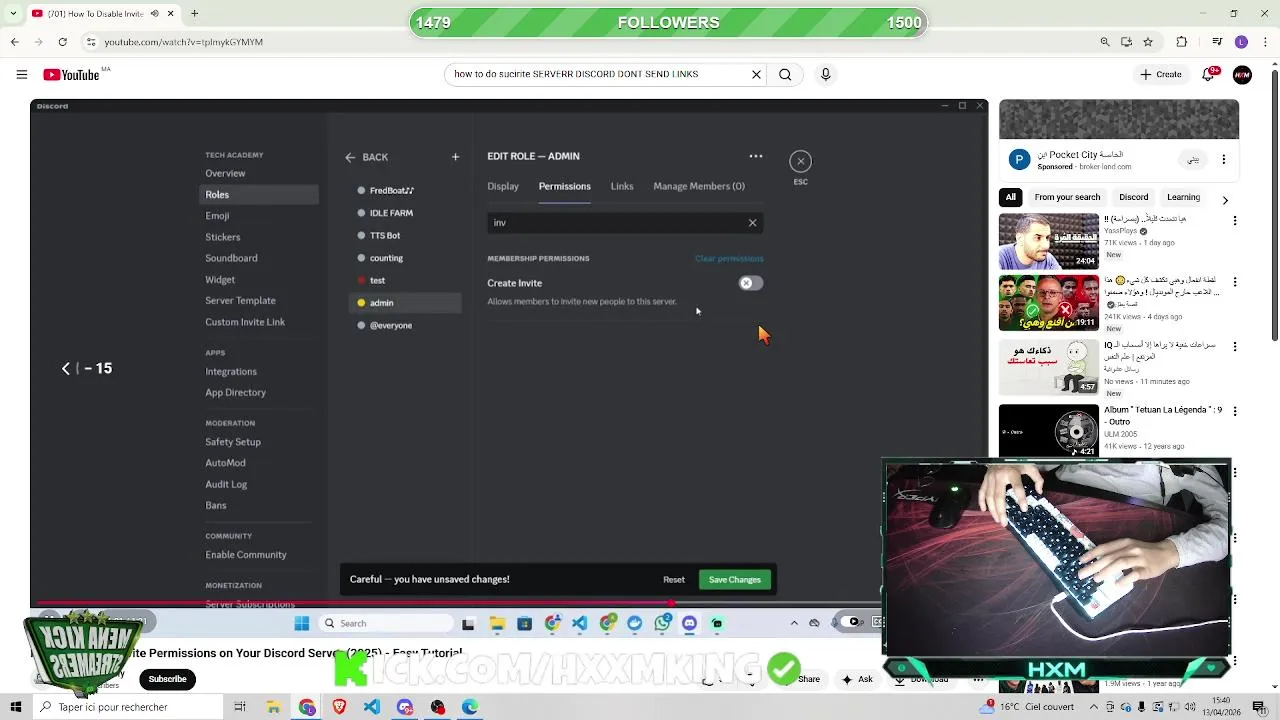Open the HXM account avatar menu
Image resolution: width=1280 pixels, height=720 pixels.
pyautogui.click(x=1242, y=74)
